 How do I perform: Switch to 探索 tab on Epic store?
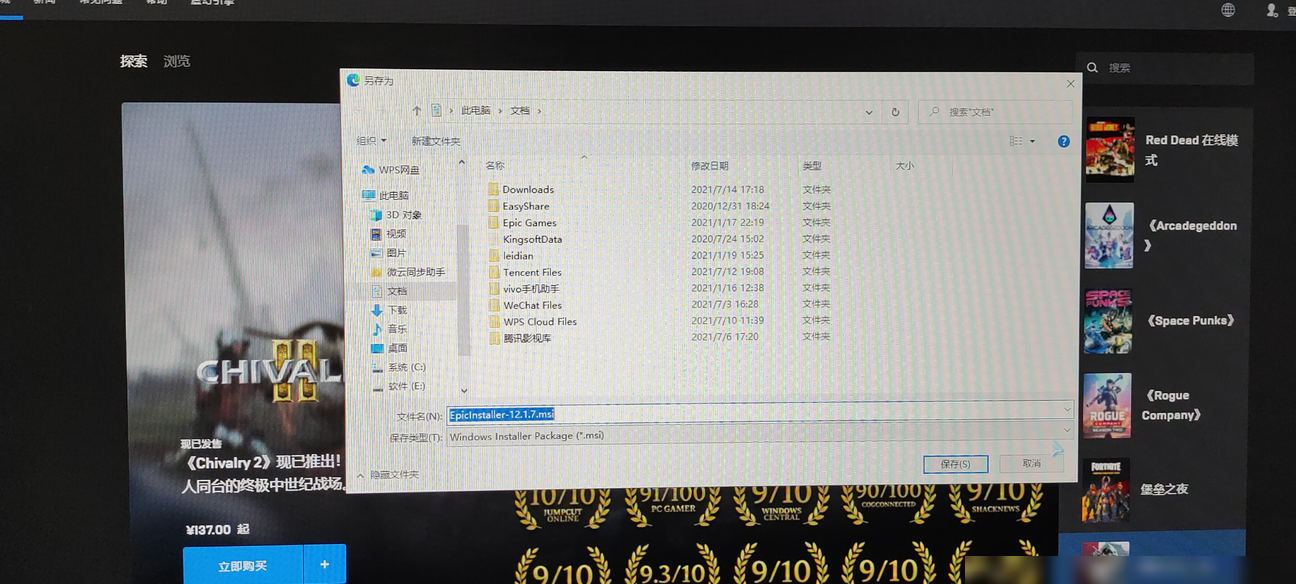134,61
